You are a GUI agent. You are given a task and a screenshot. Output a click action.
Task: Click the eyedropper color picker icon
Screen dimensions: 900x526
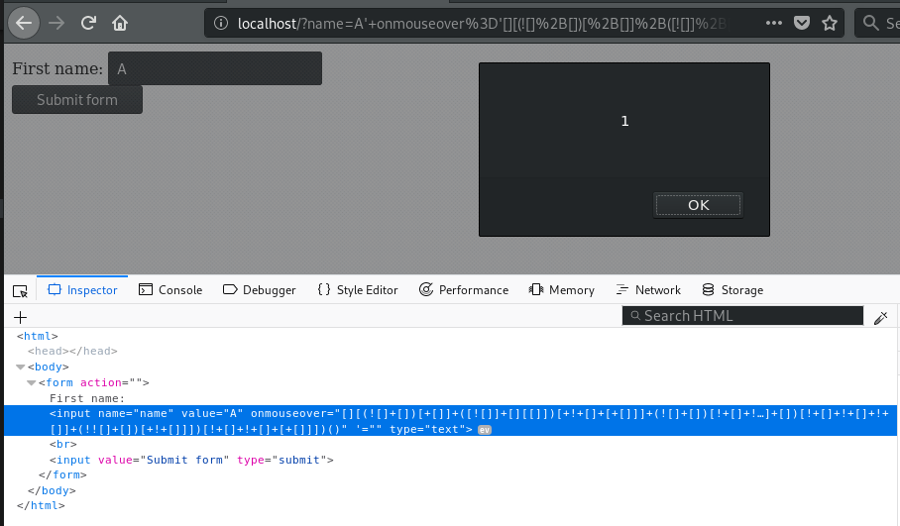pos(880,317)
